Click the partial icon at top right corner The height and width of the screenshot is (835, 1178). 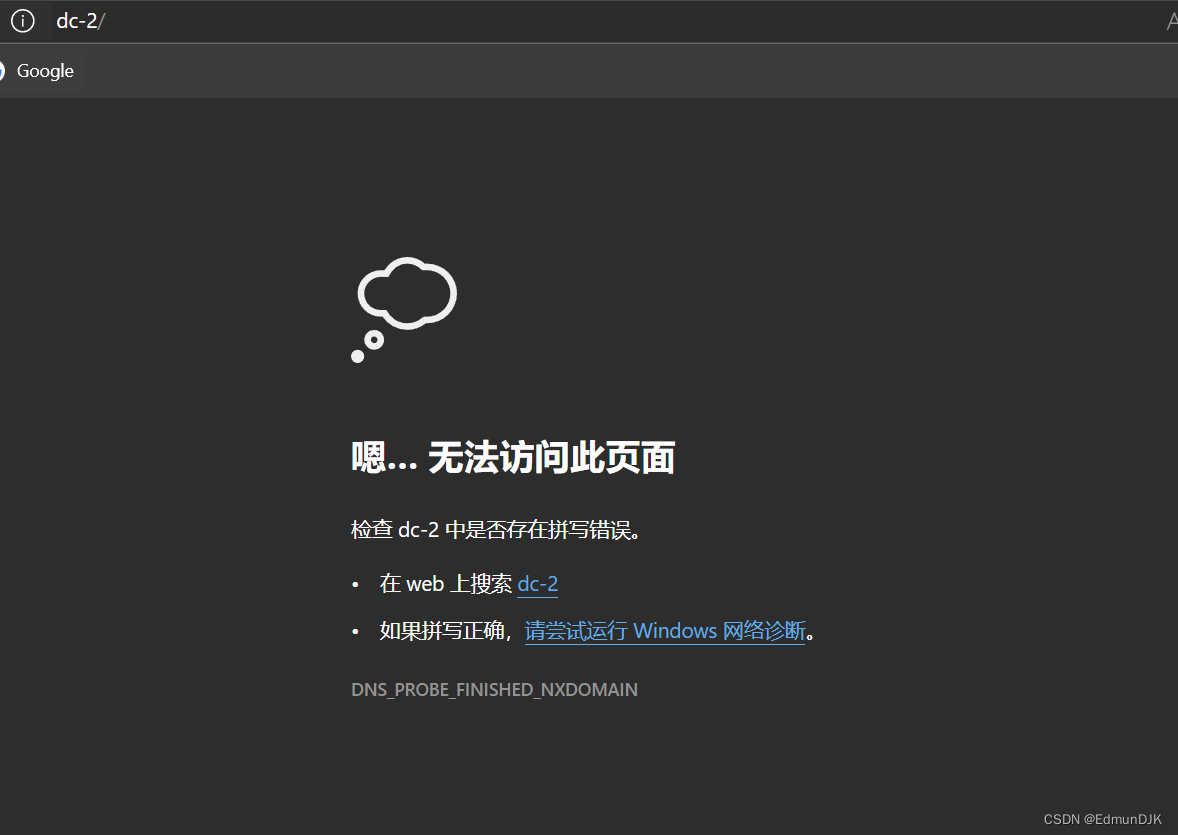(1170, 20)
